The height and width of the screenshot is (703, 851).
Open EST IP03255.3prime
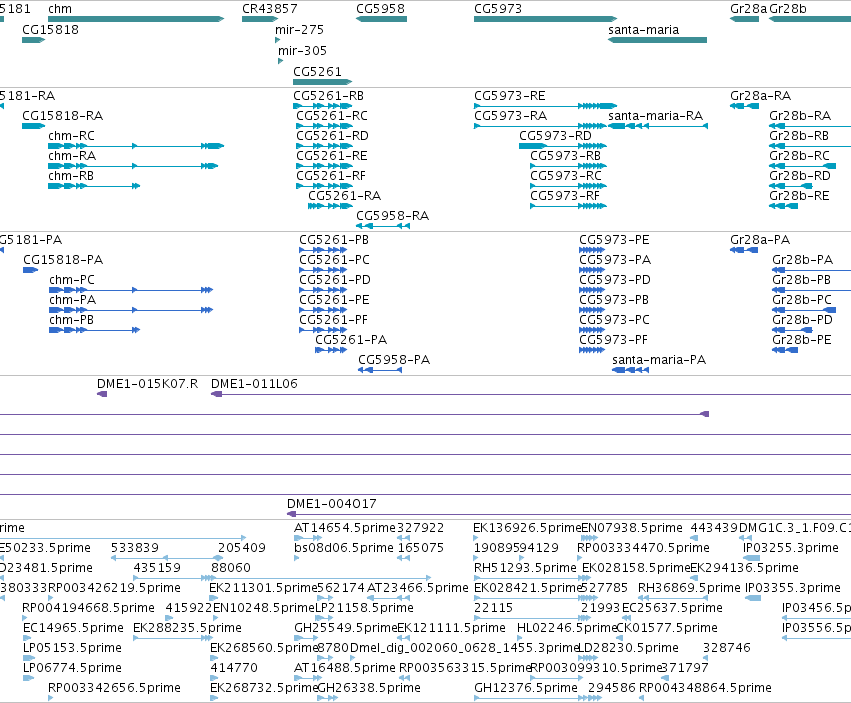pyautogui.click(x=752, y=558)
